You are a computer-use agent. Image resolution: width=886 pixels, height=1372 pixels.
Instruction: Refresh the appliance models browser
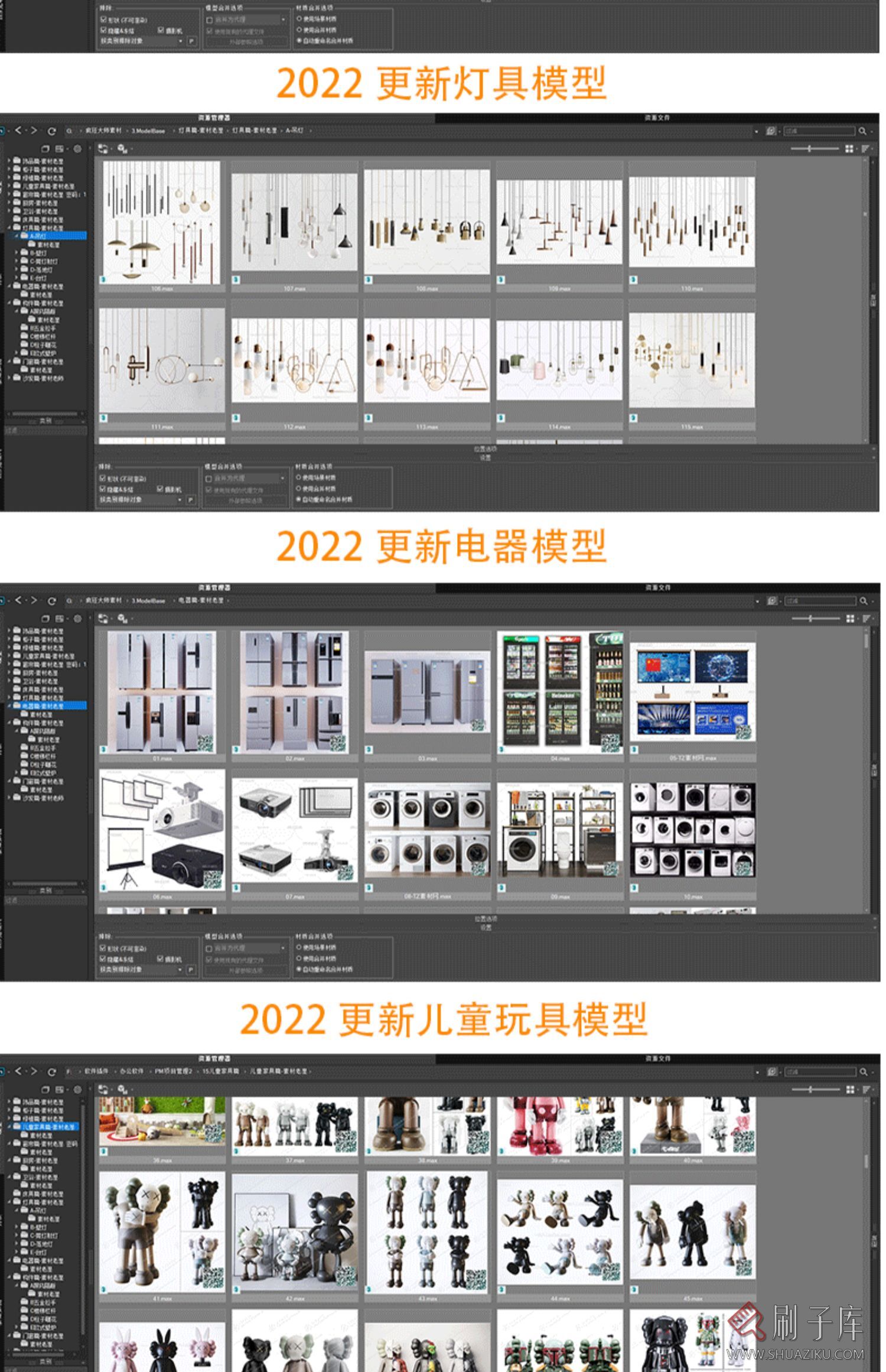point(51,601)
